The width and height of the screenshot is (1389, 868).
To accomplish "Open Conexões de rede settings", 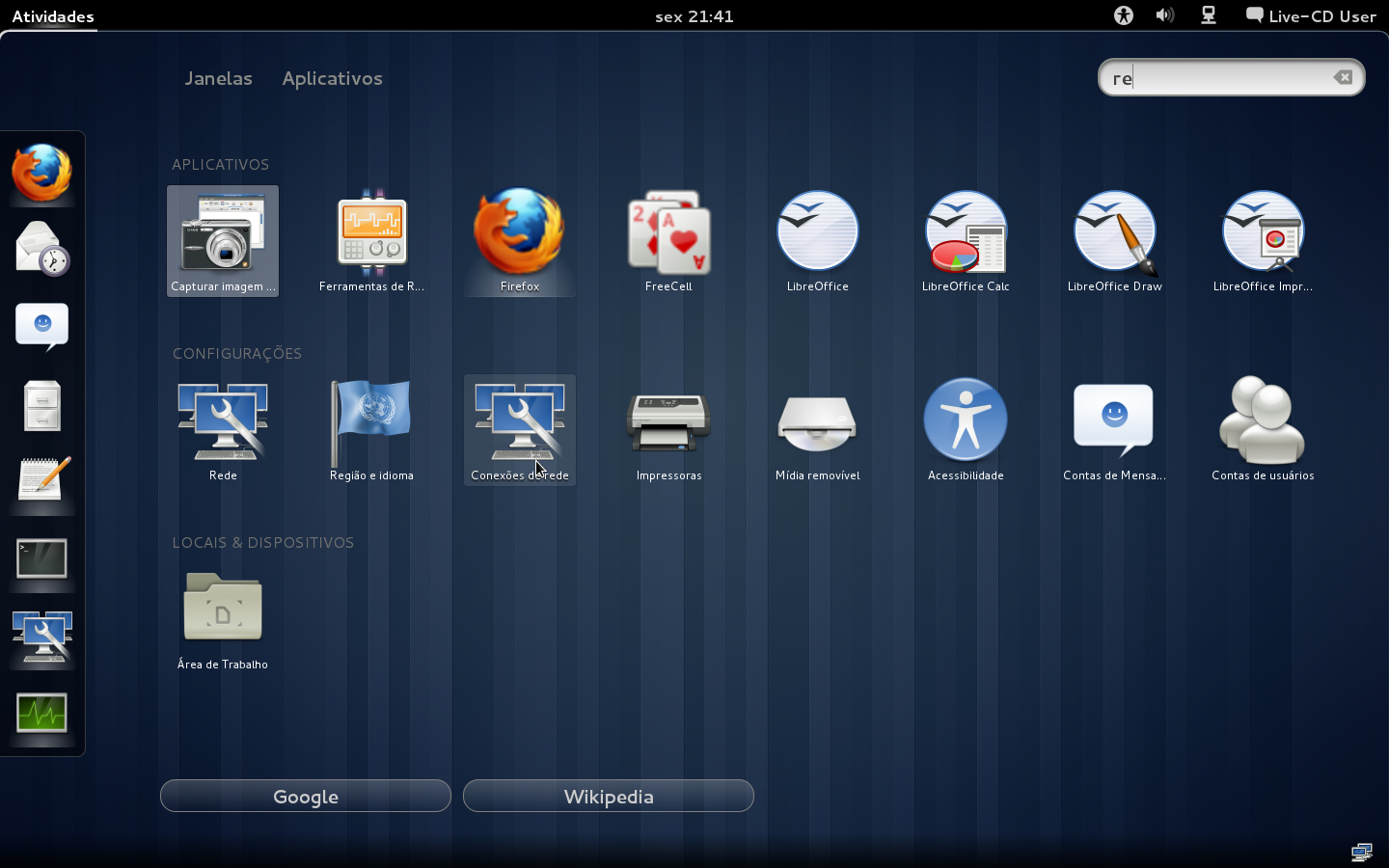I will (x=520, y=430).
